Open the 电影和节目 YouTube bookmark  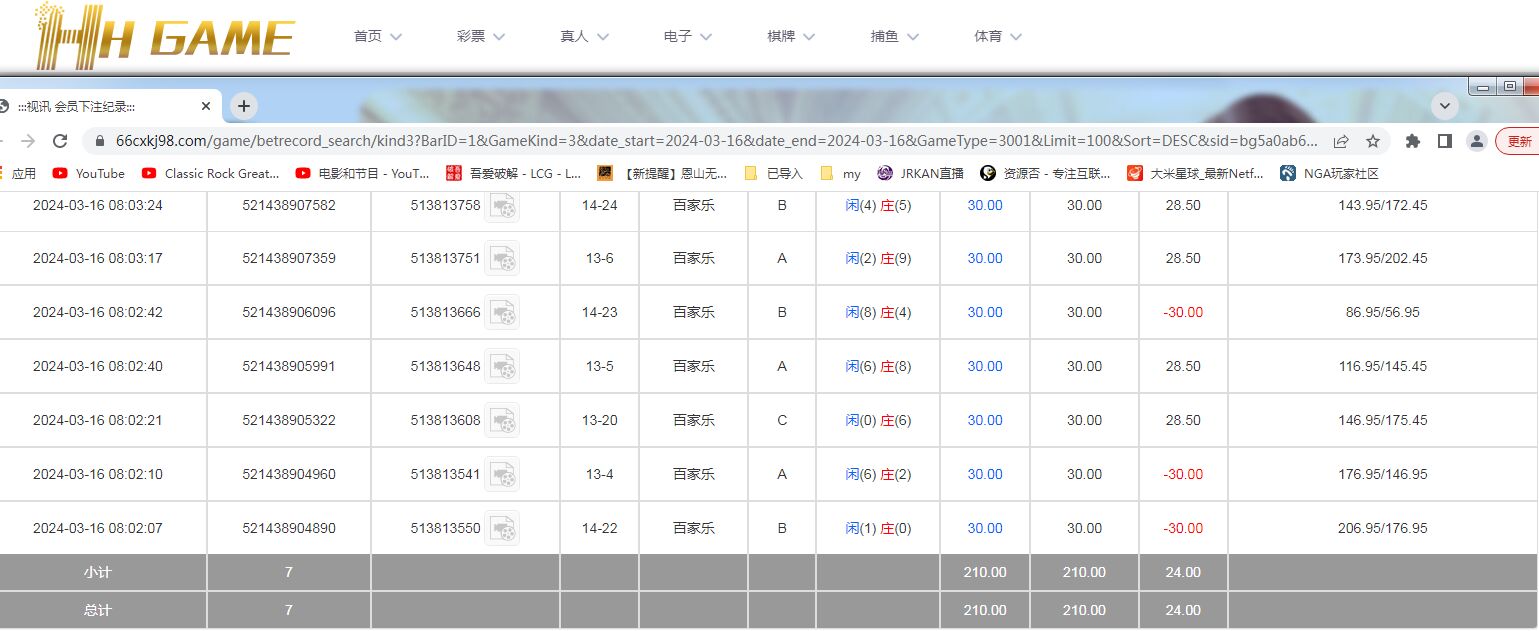click(x=363, y=173)
